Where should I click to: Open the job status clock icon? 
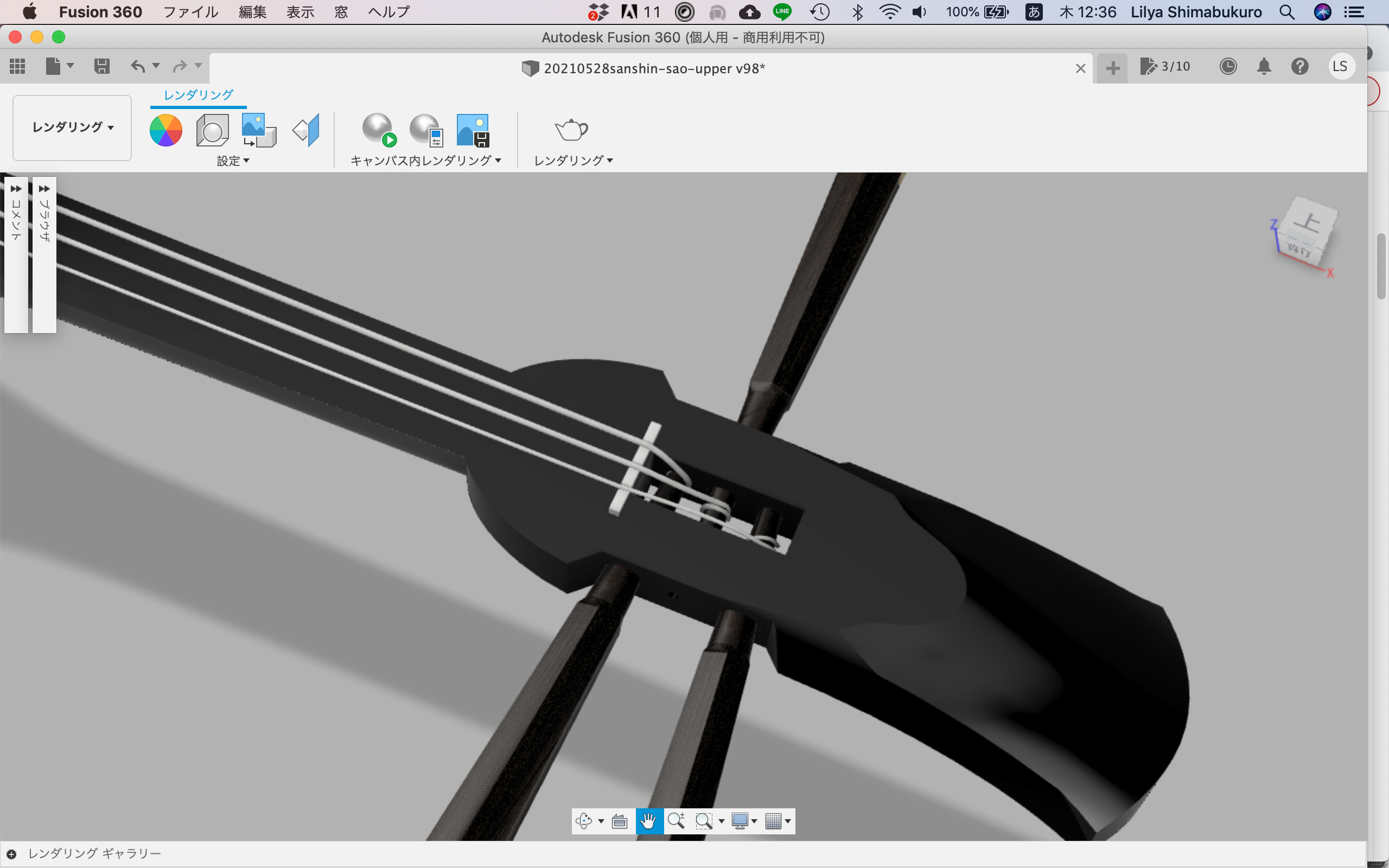(x=1228, y=67)
